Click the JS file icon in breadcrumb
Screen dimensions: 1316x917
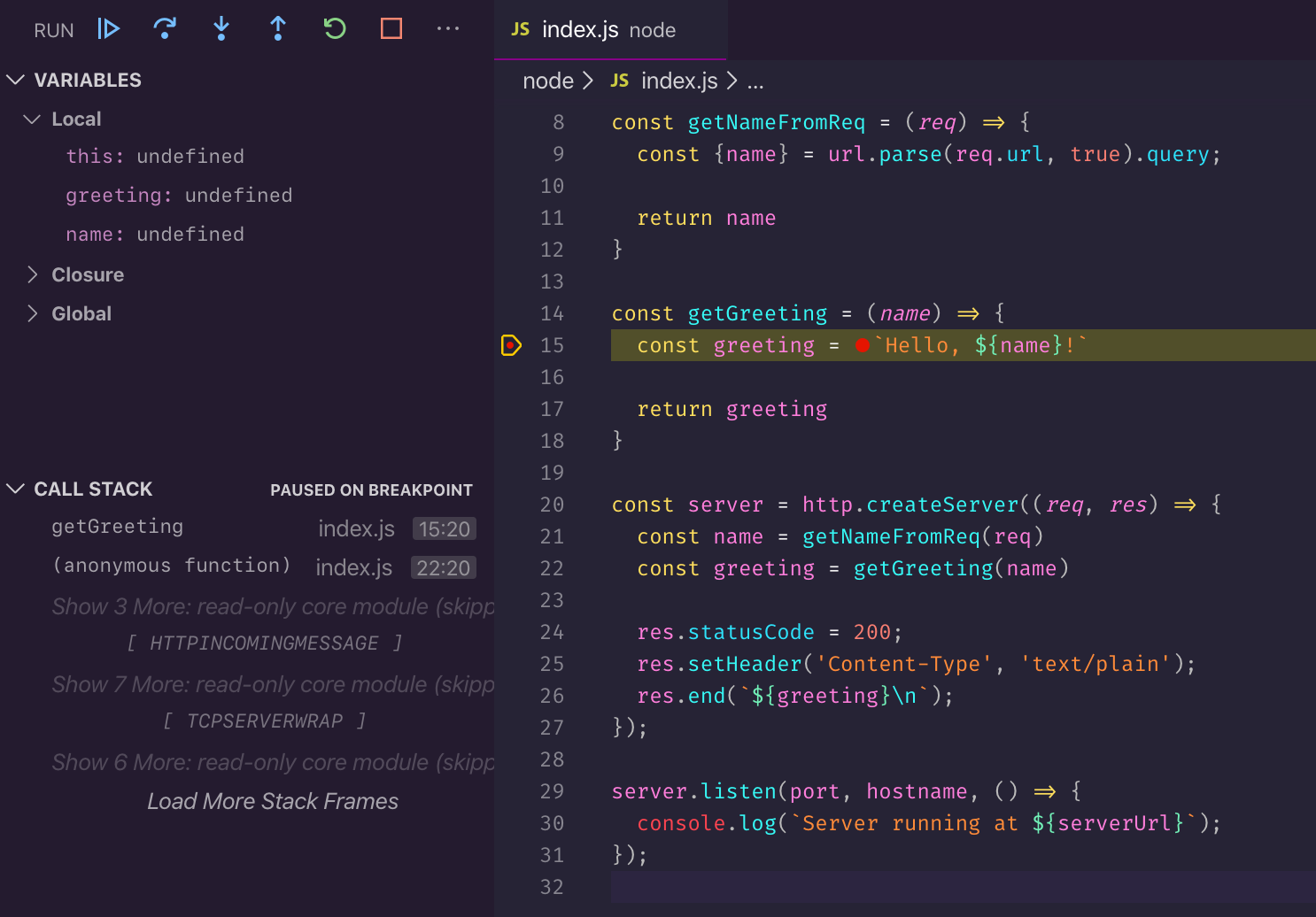pyautogui.click(x=620, y=81)
